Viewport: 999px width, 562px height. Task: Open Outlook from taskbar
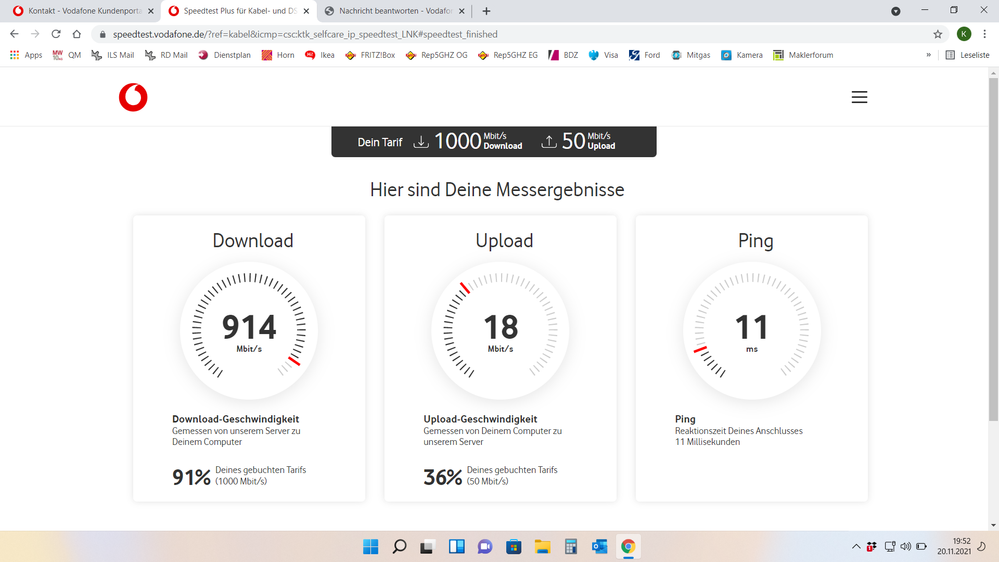tap(600, 547)
